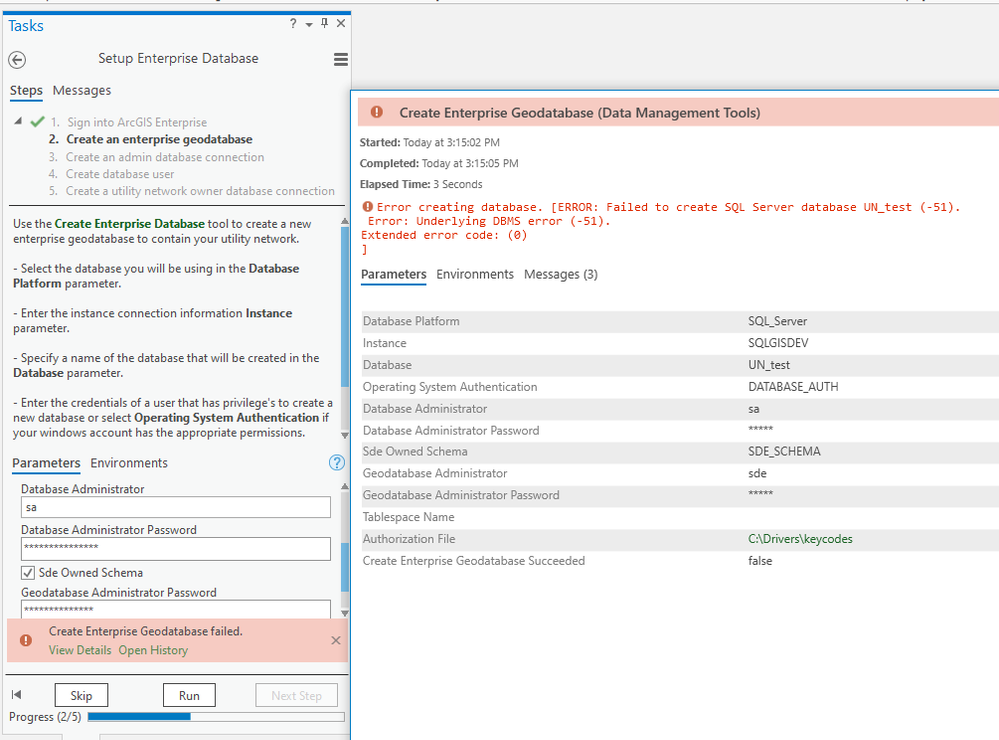Click instructions scroll up arrow
Viewport: 999px width, 740px height.
click(345, 221)
